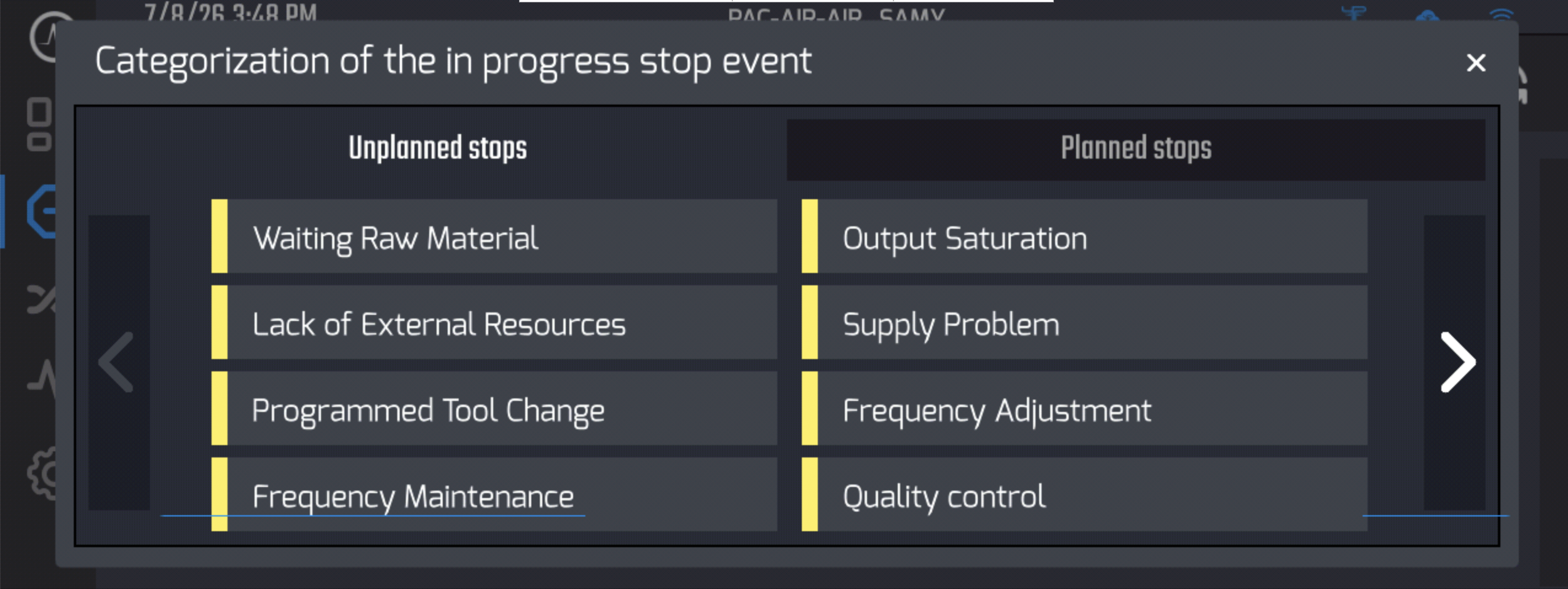Select Frequency Adjustment stop reason
This screenshot has height=589, width=1568.
(x=1085, y=408)
